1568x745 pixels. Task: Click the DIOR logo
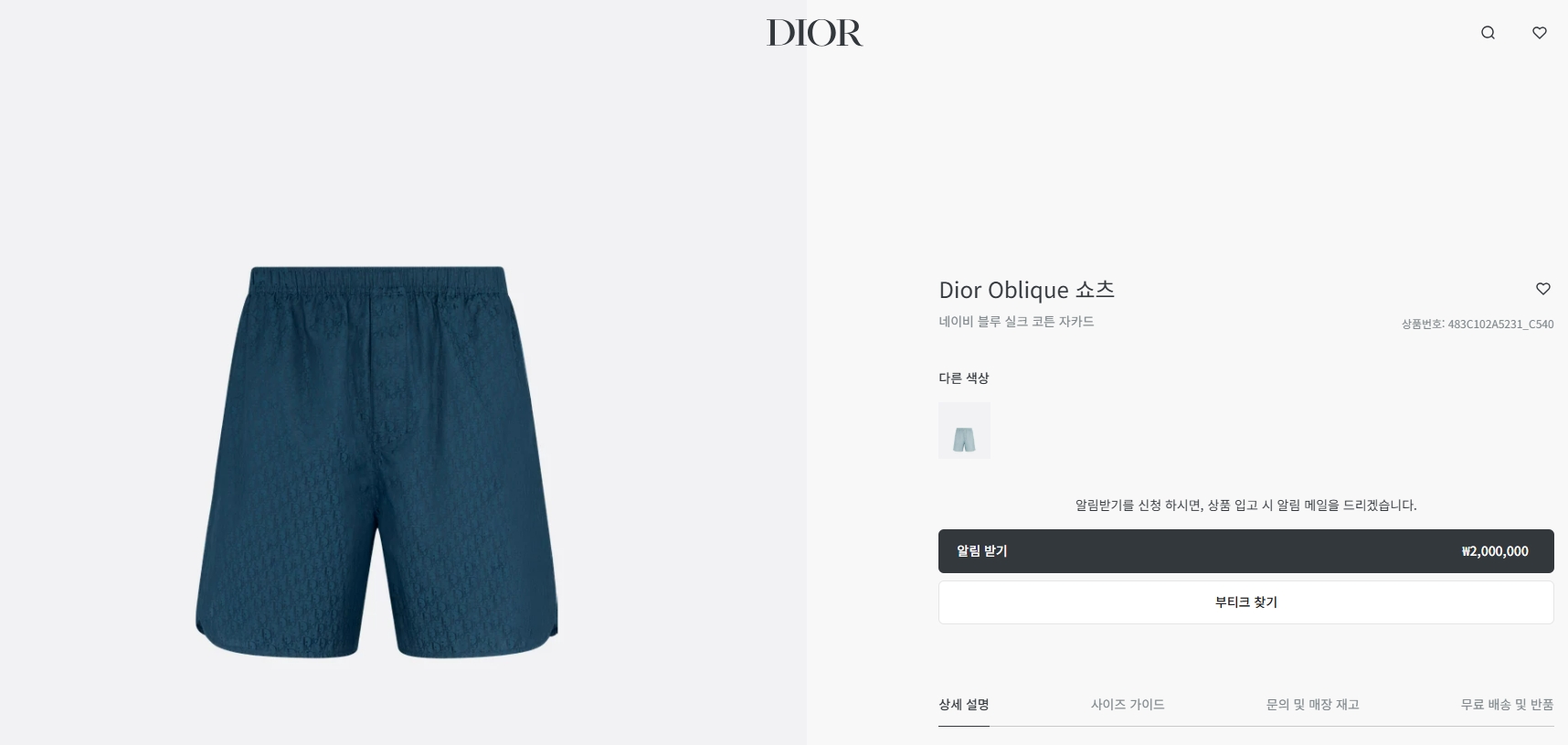(x=814, y=33)
